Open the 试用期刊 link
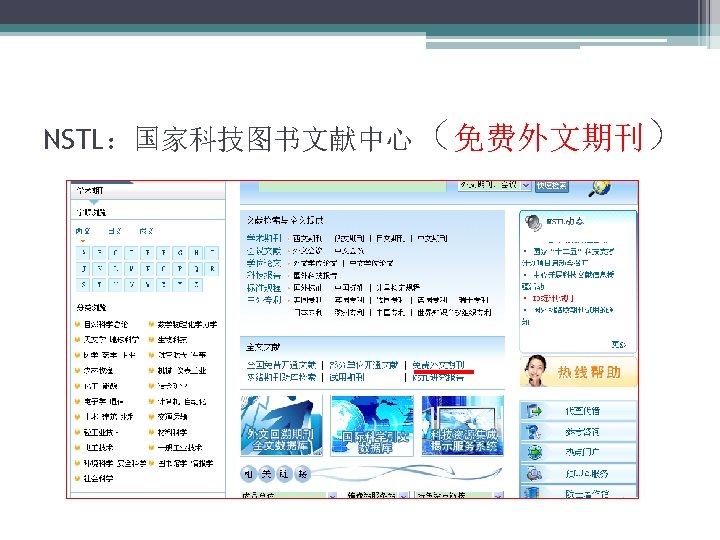This screenshot has height=540, width=720. [347, 377]
